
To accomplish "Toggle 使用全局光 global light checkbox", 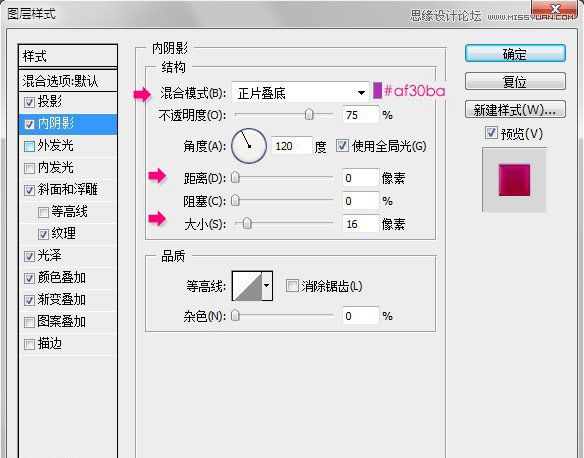I will 342,146.
